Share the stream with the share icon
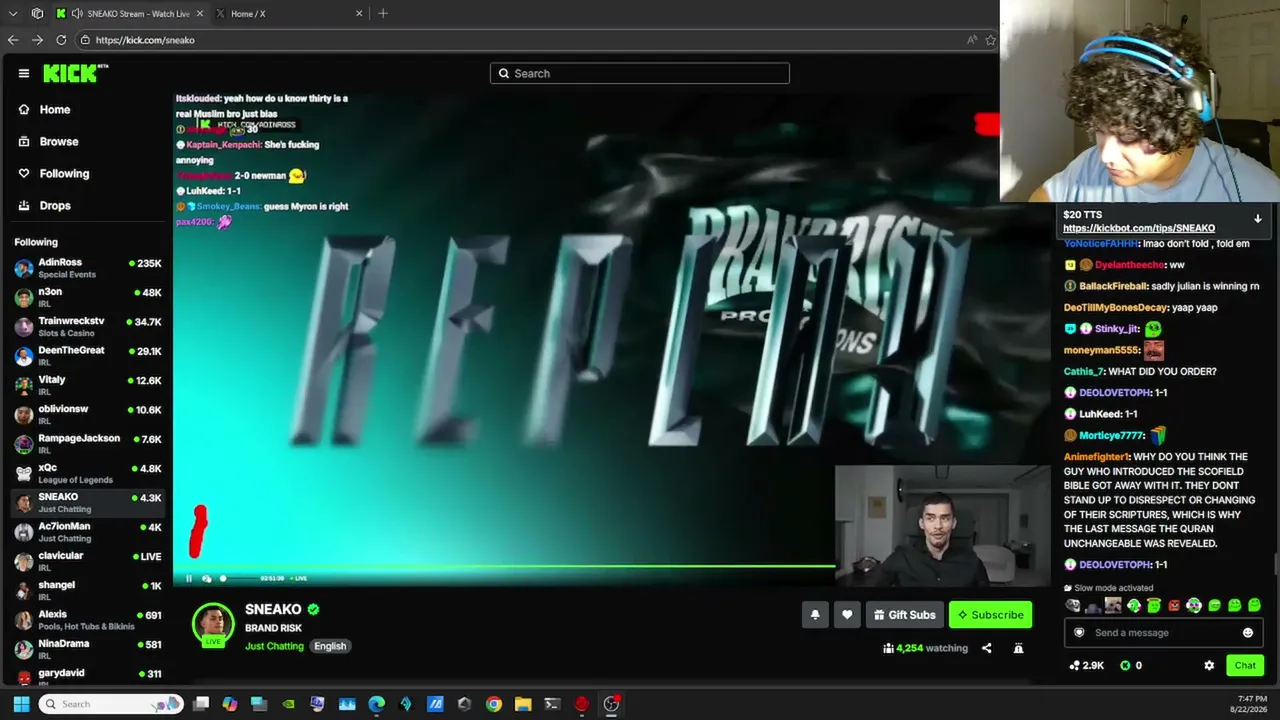 [x=986, y=648]
